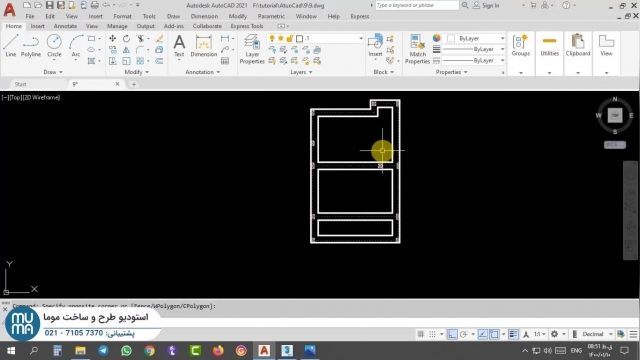The image size is (640, 360).
Task: Click the object color wheel swatch
Action: click(437, 38)
